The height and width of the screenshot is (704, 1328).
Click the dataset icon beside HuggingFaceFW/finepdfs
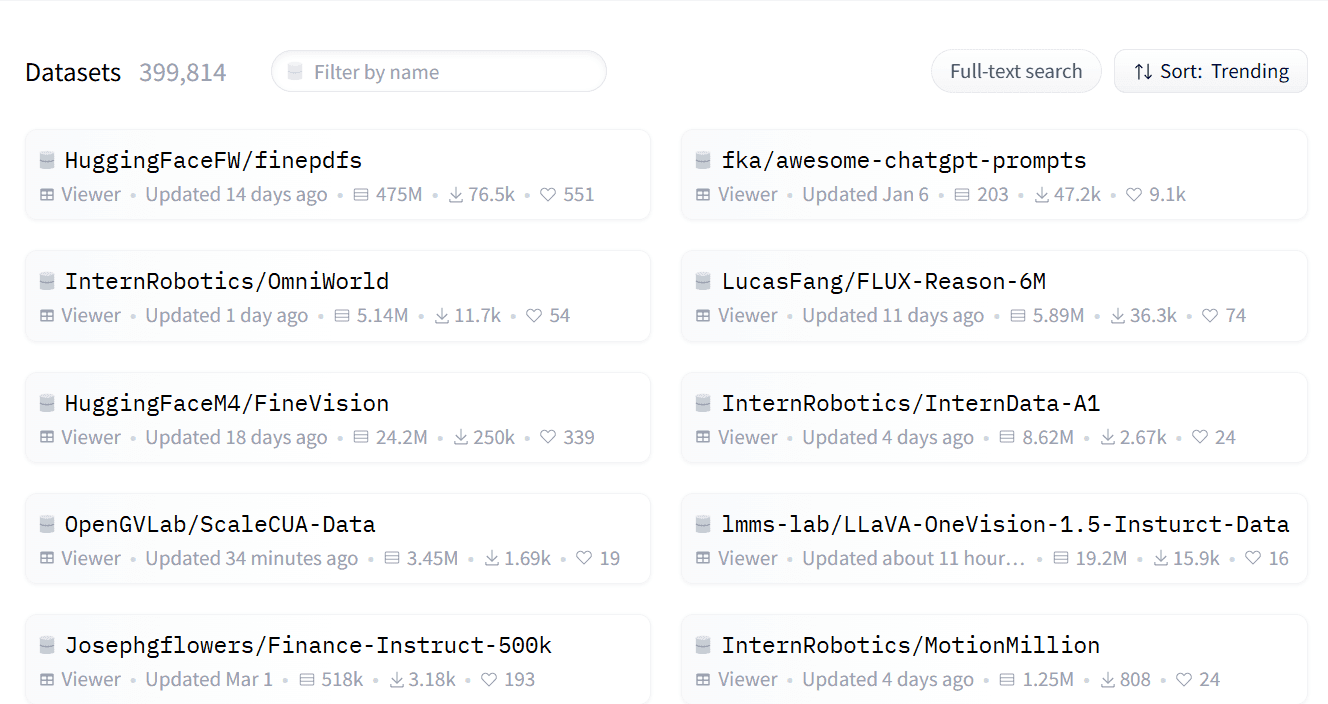tap(47, 160)
